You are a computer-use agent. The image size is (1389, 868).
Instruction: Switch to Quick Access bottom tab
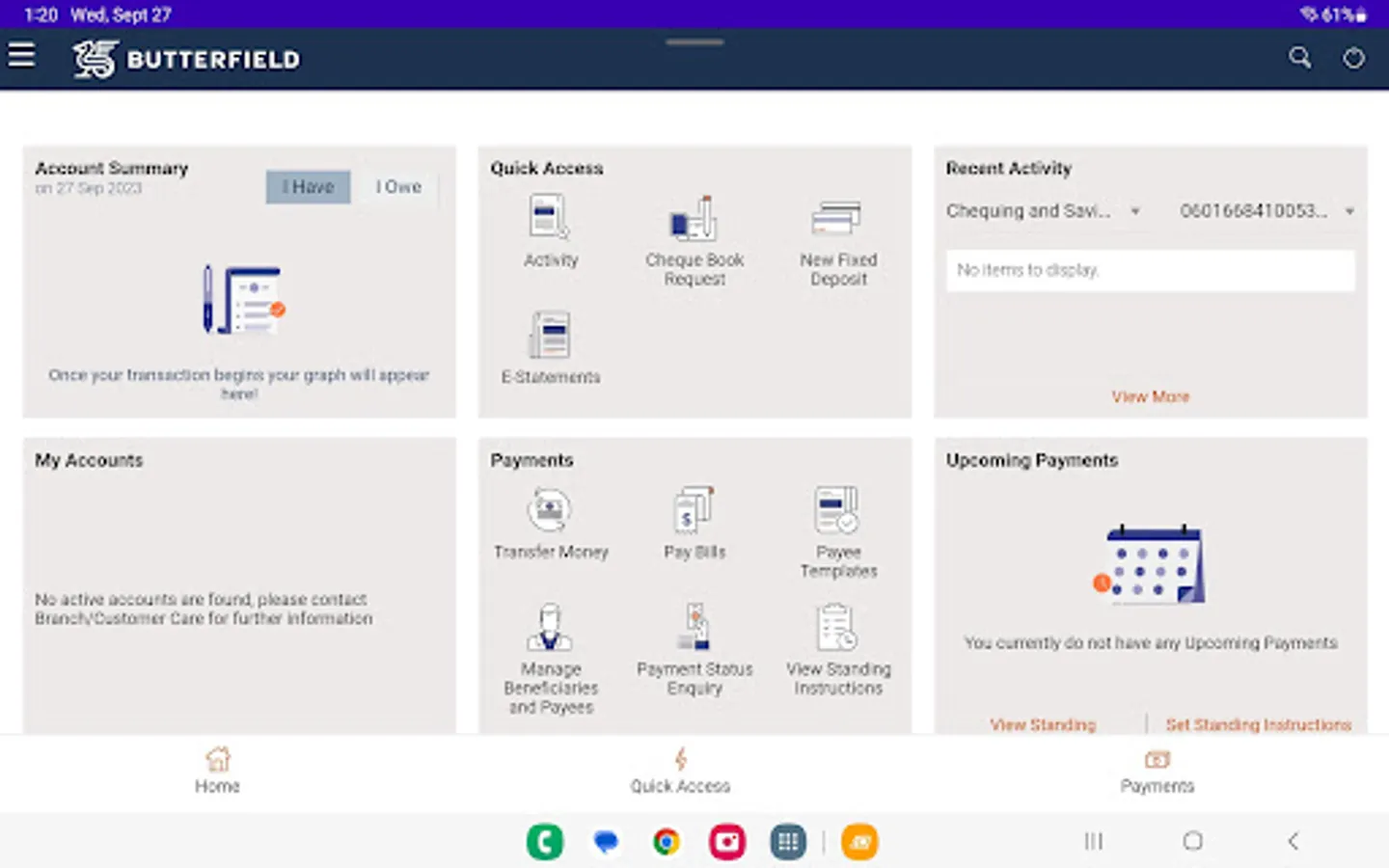(680, 771)
